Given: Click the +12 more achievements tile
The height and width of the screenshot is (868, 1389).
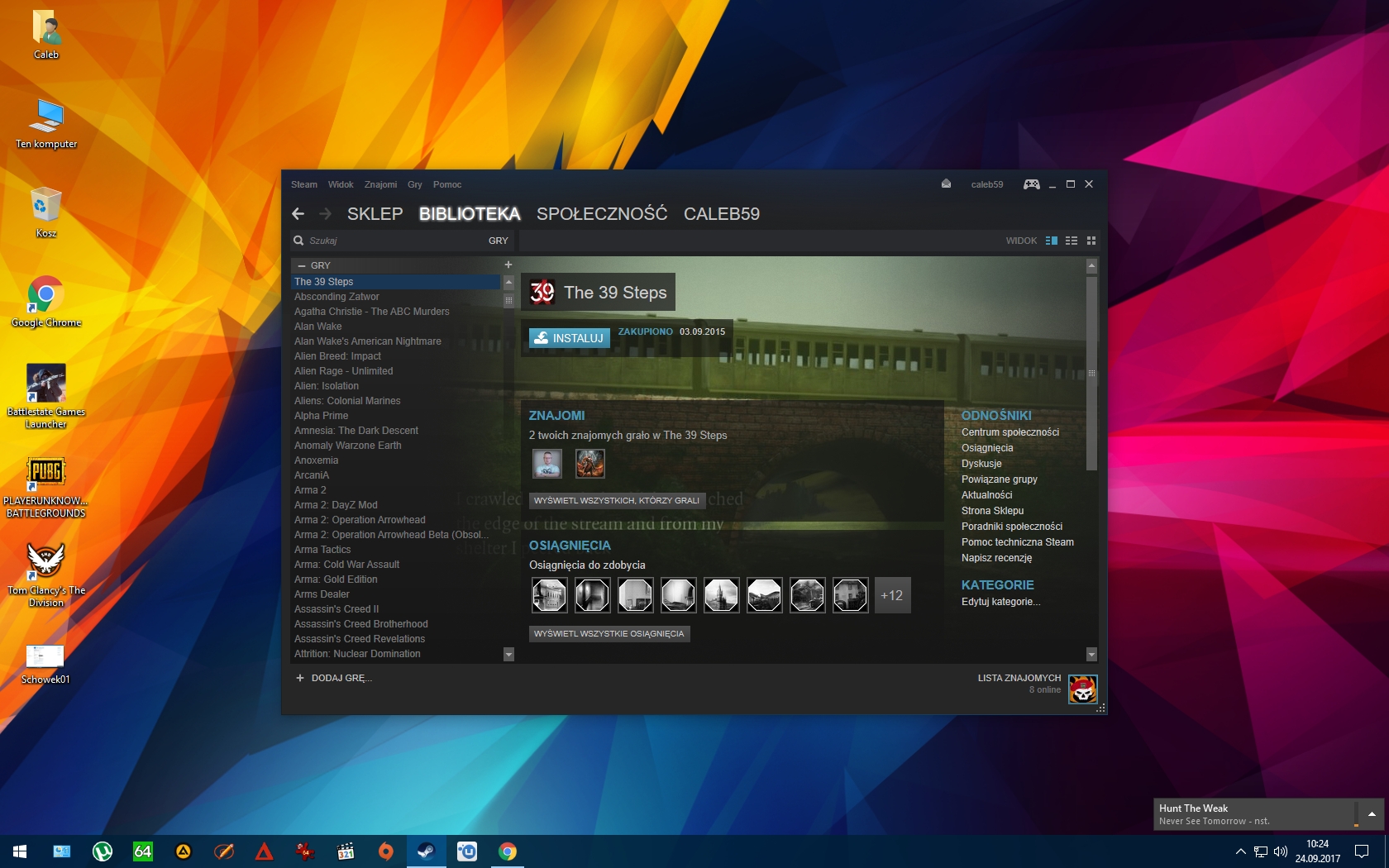Looking at the screenshot, I should pos(892,595).
